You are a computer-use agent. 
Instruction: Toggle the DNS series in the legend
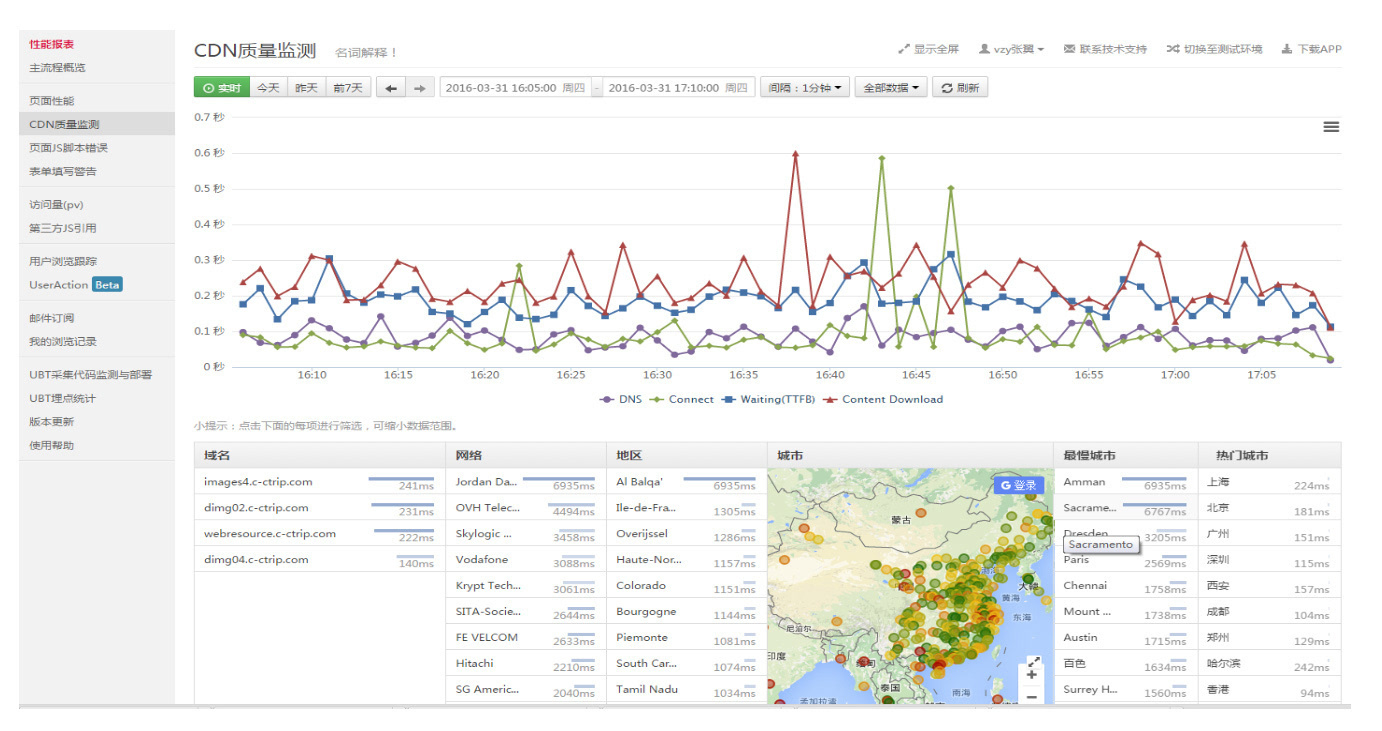pyautogui.click(x=621, y=399)
